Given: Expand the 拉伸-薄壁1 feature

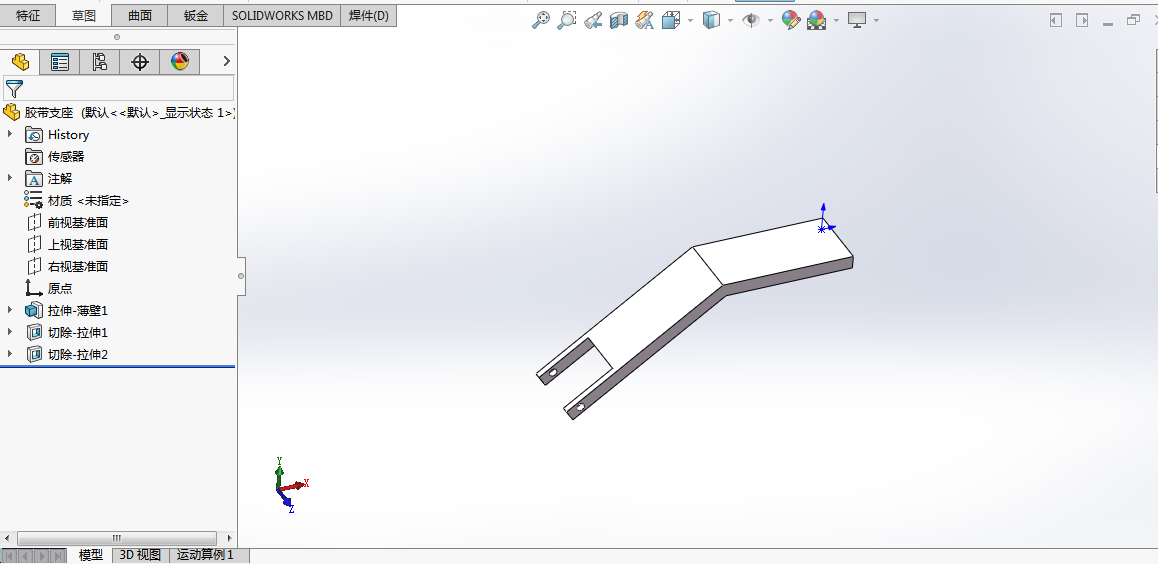Looking at the screenshot, I should click(10, 310).
